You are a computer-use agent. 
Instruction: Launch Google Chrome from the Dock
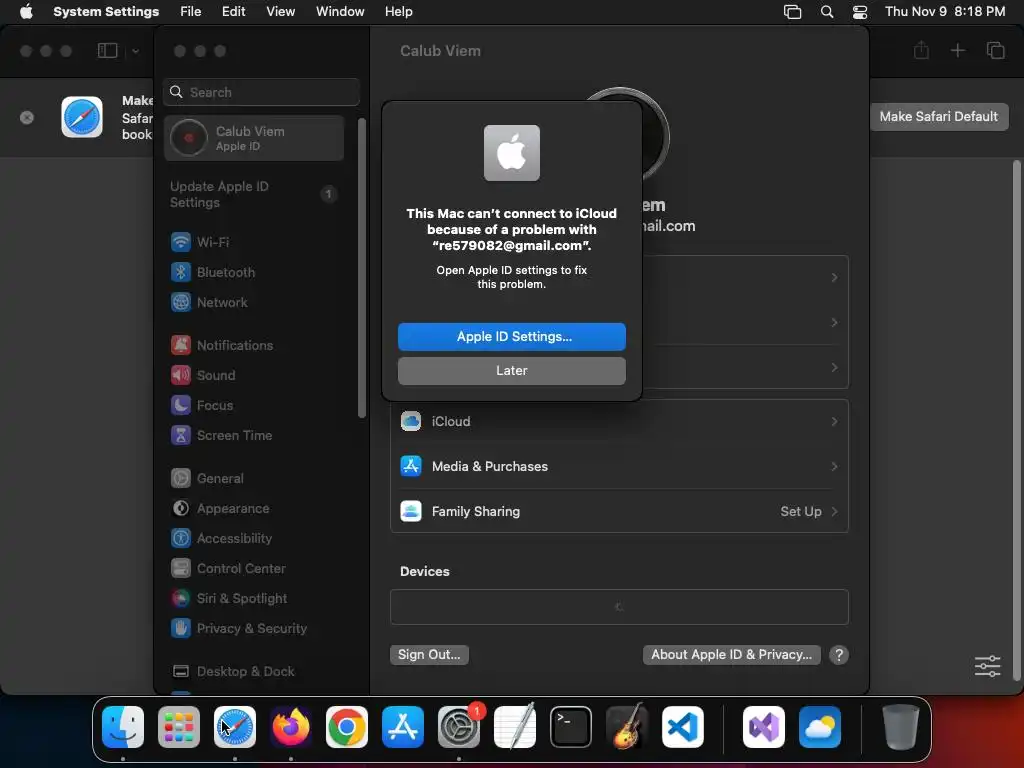pyautogui.click(x=347, y=727)
